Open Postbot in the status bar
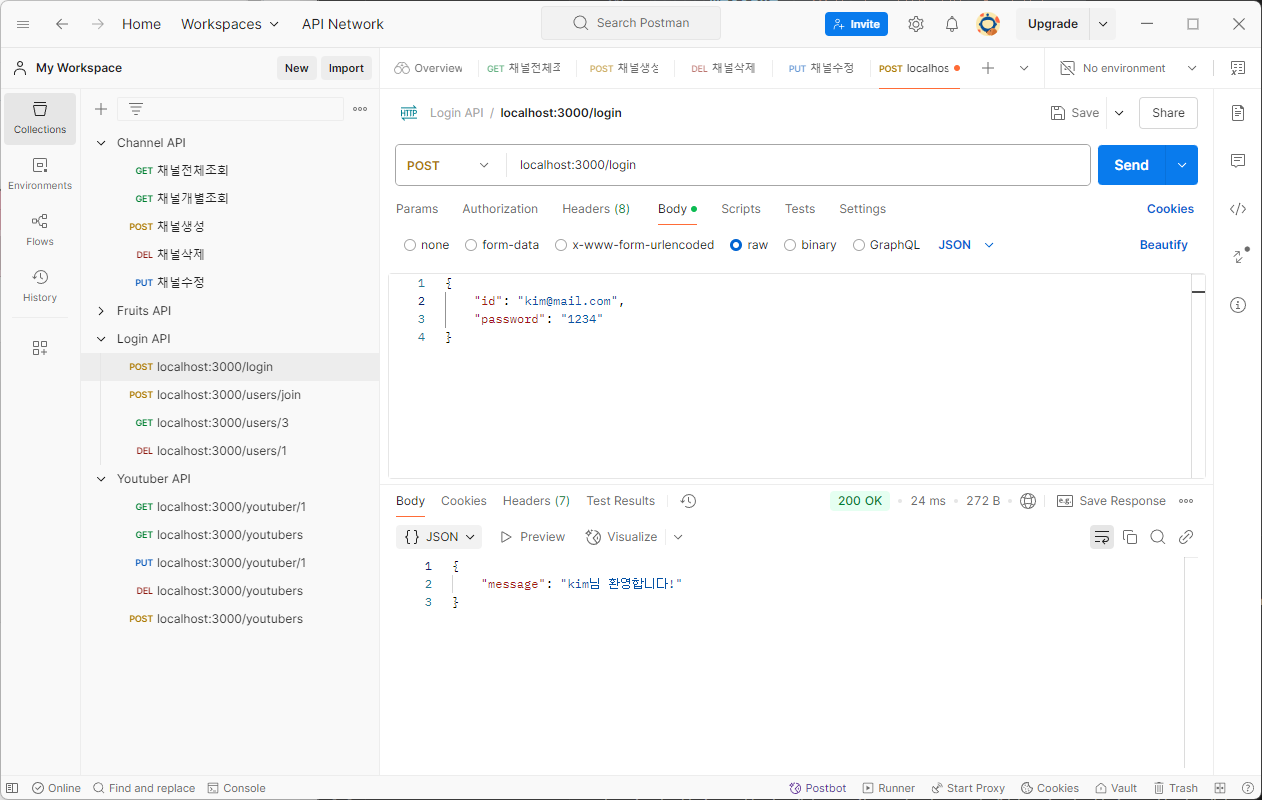This screenshot has width=1262, height=800. (817, 788)
